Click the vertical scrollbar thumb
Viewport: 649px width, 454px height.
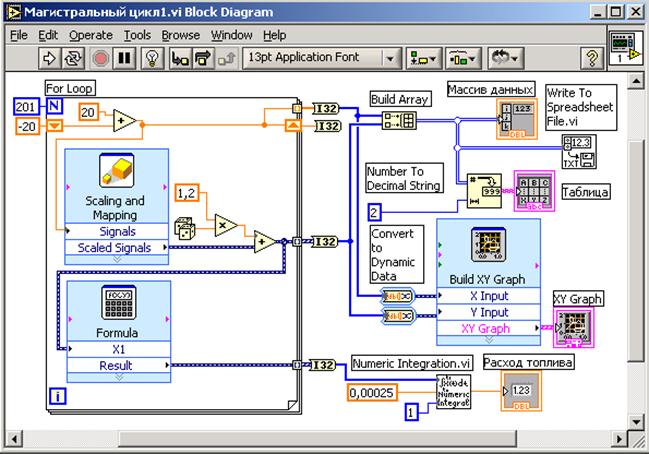point(636,251)
